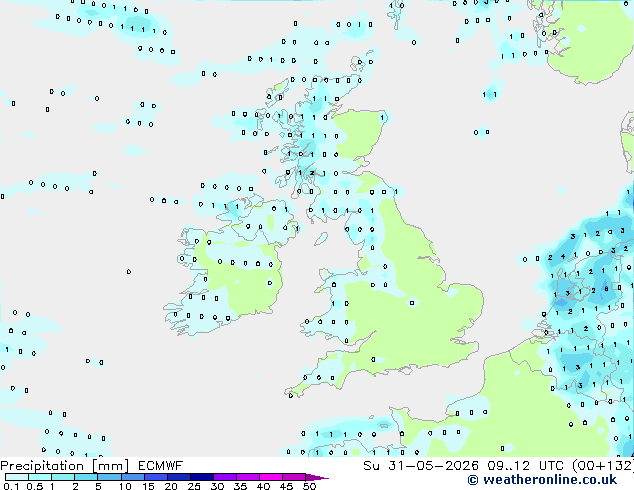The width and height of the screenshot is (634, 490).
Task: Click the '0.5' legend scale label
Action: pyautogui.click(x=35, y=486)
